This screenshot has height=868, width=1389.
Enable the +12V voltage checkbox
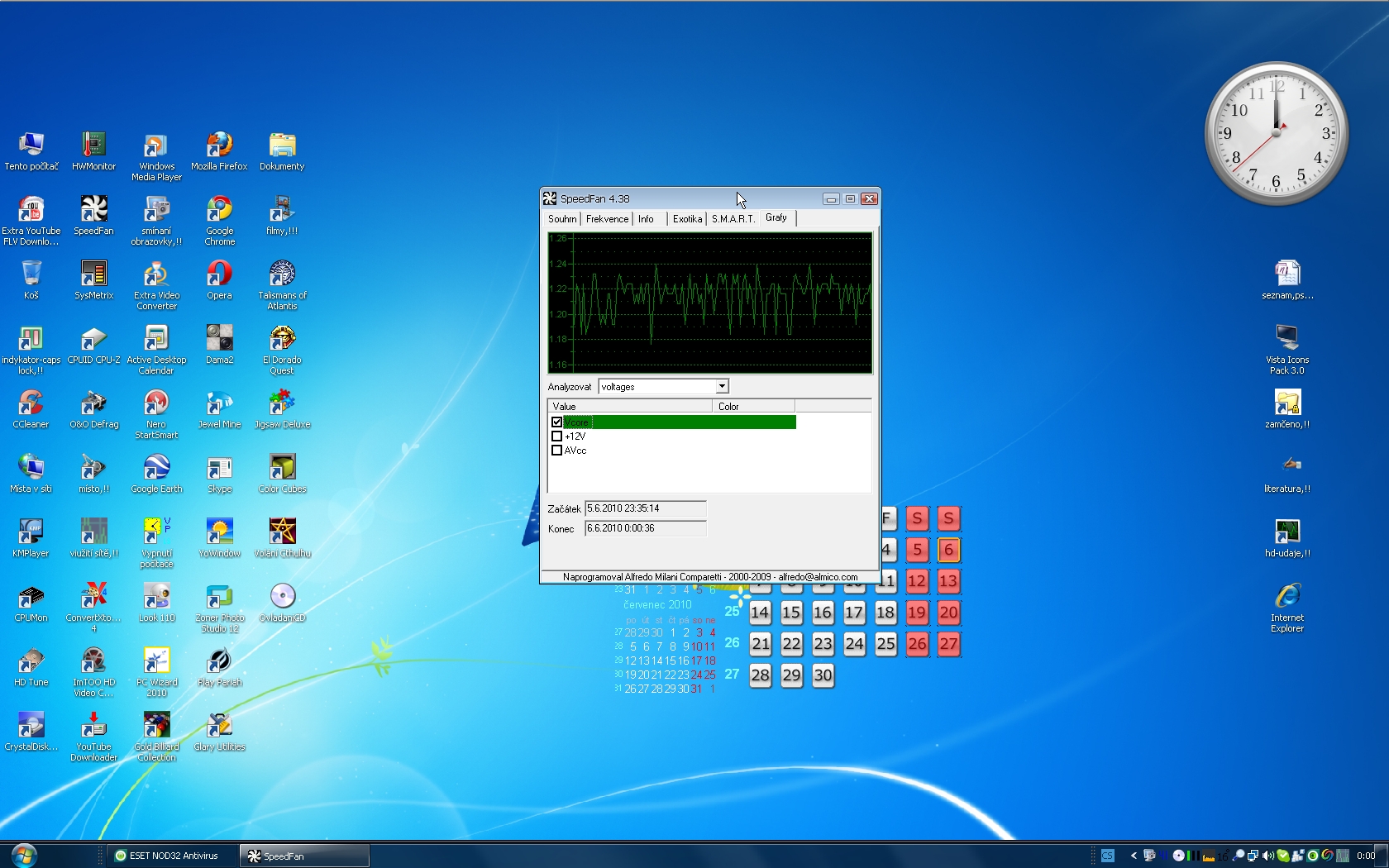pyautogui.click(x=556, y=436)
